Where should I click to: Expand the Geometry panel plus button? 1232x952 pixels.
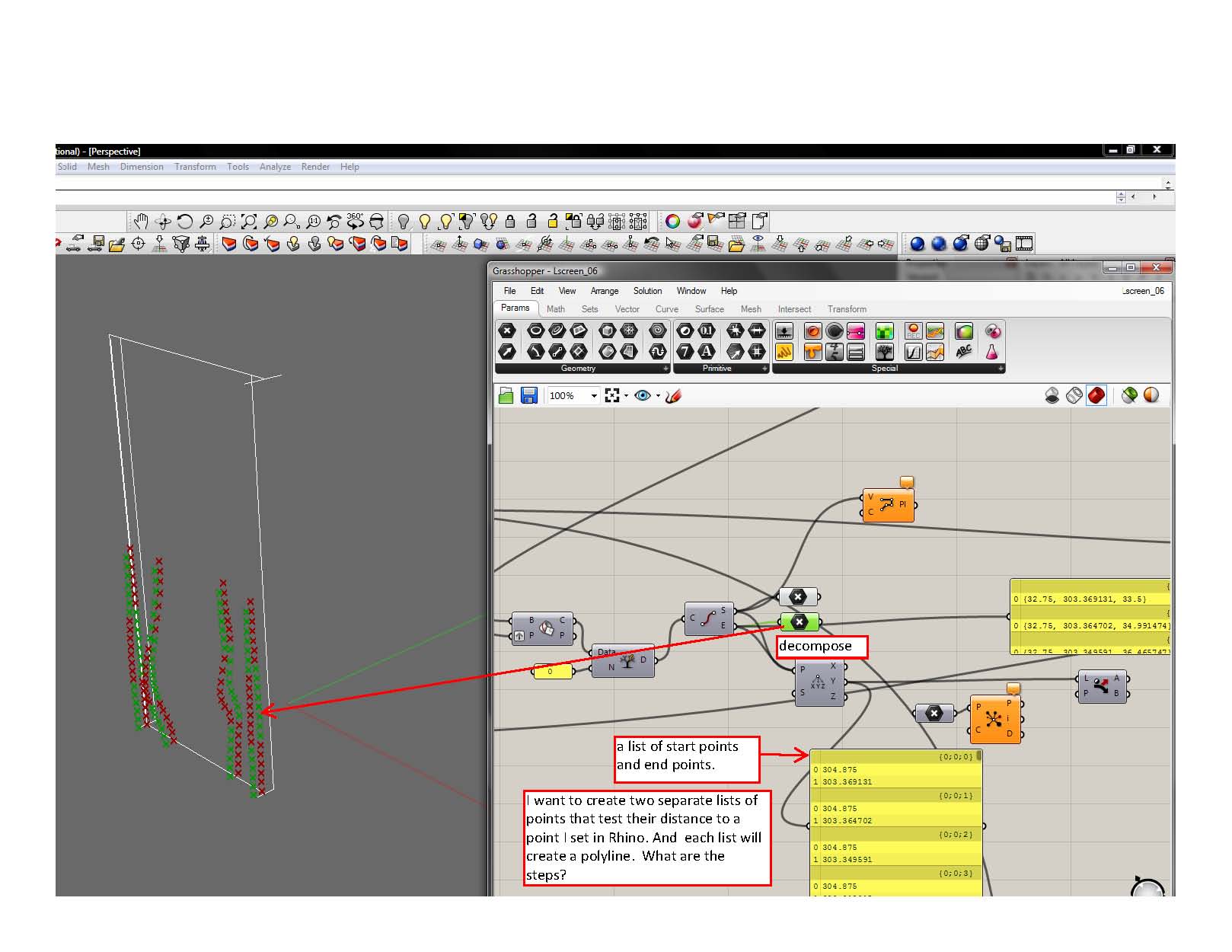pos(665,369)
